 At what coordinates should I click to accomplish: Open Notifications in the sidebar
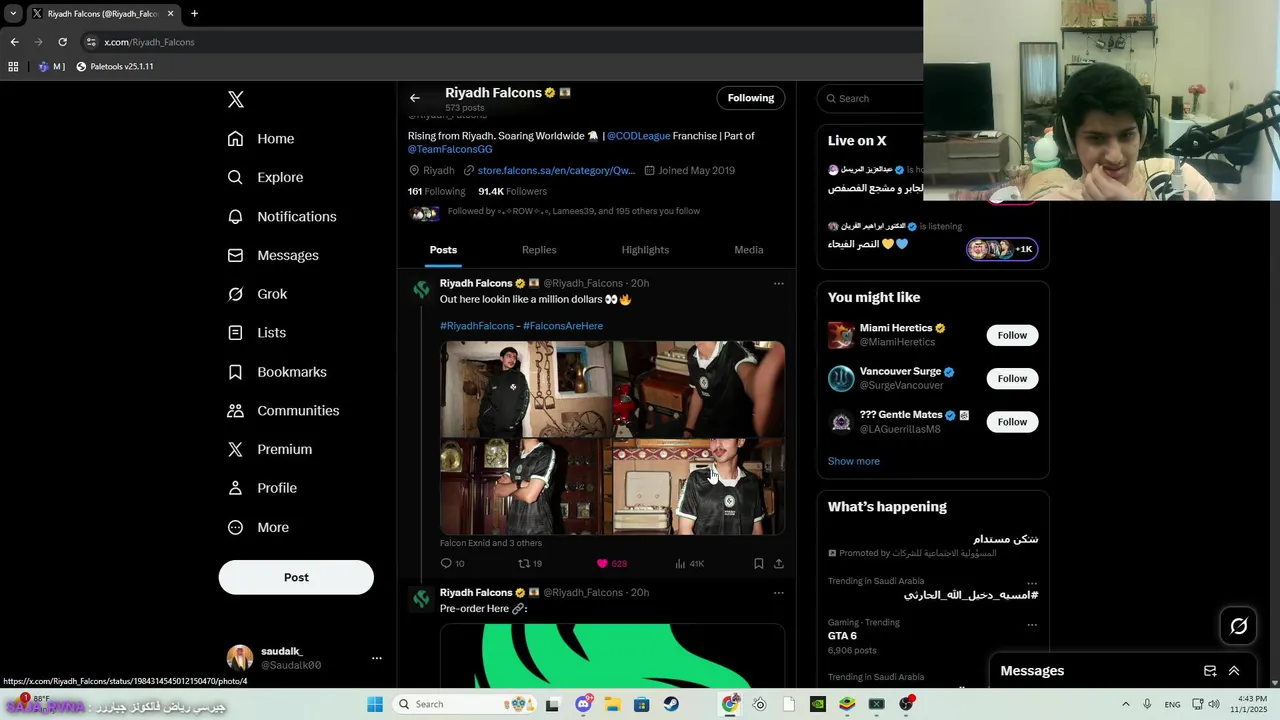[x=282, y=216]
